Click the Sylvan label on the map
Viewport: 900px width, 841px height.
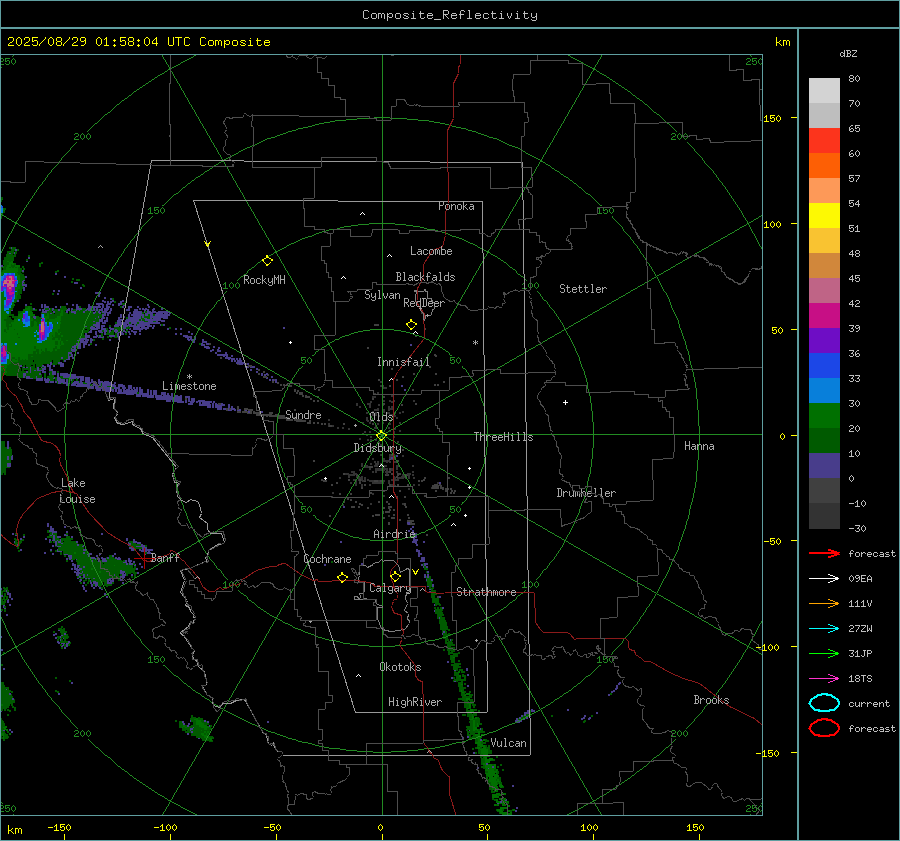pyautogui.click(x=382, y=295)
